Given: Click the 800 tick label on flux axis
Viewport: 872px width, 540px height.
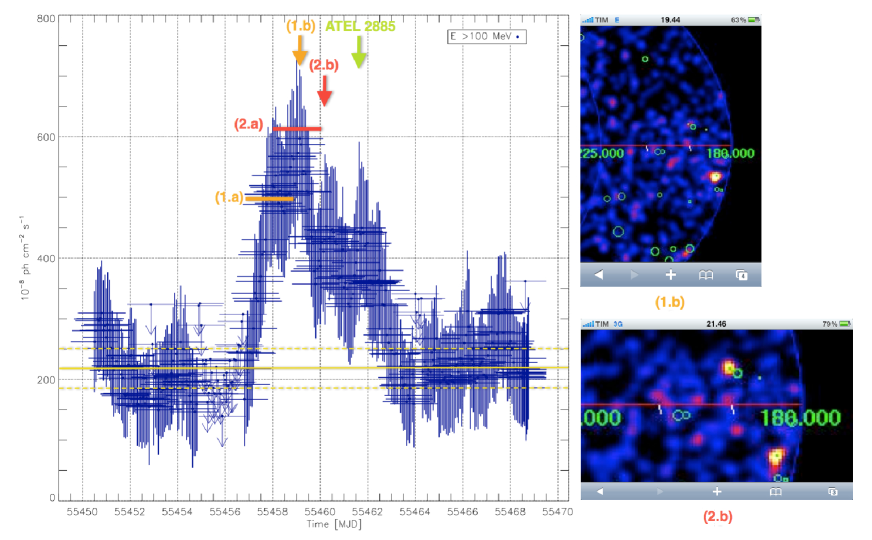Looking at the screenshot, I should point(46,18).
